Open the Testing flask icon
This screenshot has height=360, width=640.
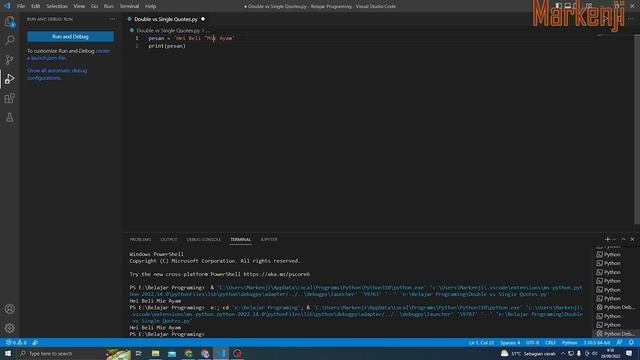[x=9, y=118]
